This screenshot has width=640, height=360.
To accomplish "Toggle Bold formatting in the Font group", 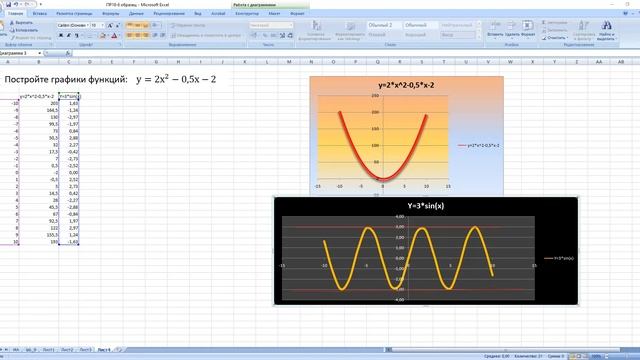I will click(61, 36).
